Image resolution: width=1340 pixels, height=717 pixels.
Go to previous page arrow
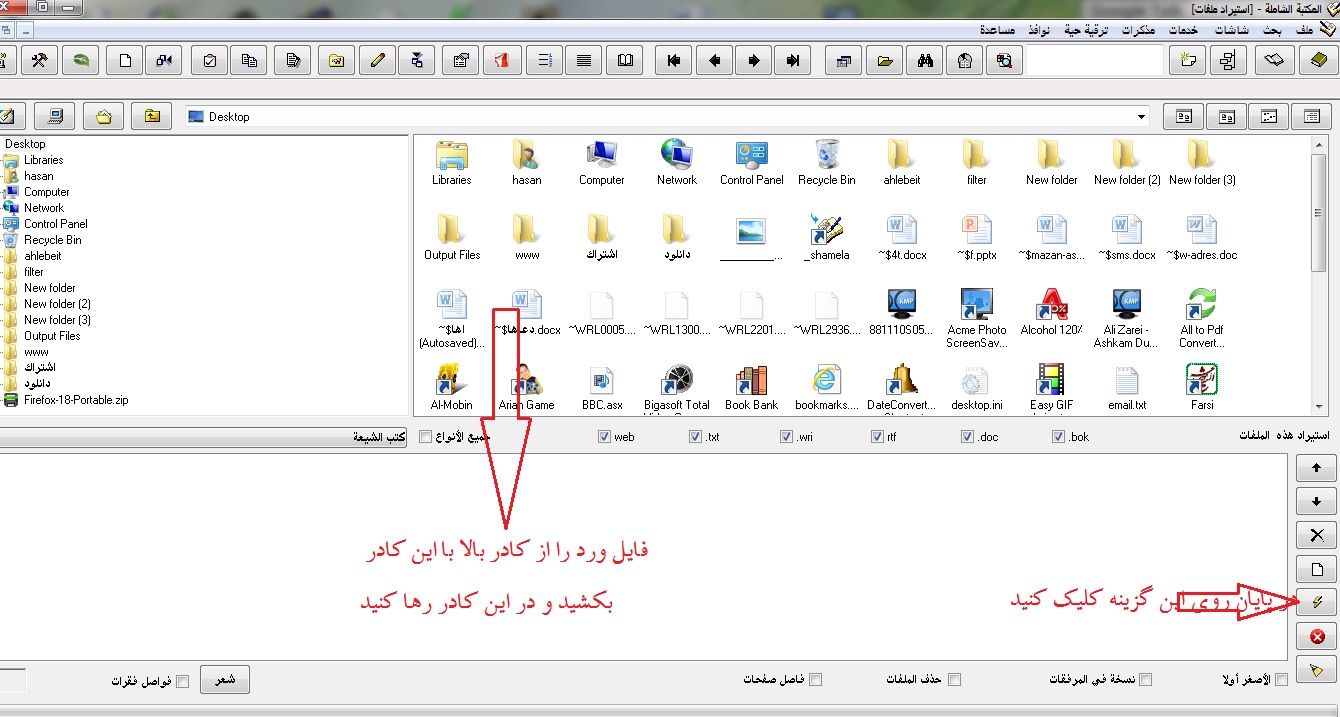pyautogui.click(x=714, y=60)
